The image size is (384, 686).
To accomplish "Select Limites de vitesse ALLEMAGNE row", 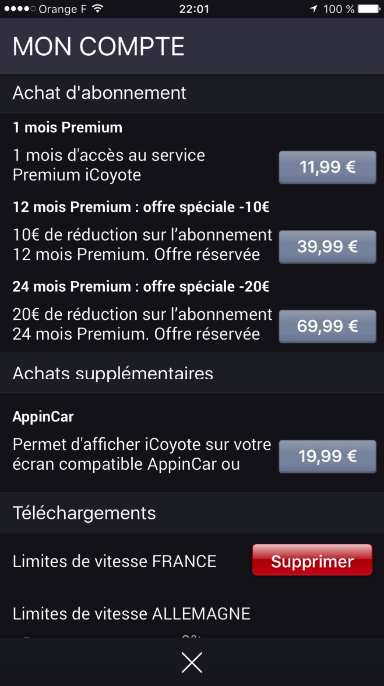I will [192, 613].
